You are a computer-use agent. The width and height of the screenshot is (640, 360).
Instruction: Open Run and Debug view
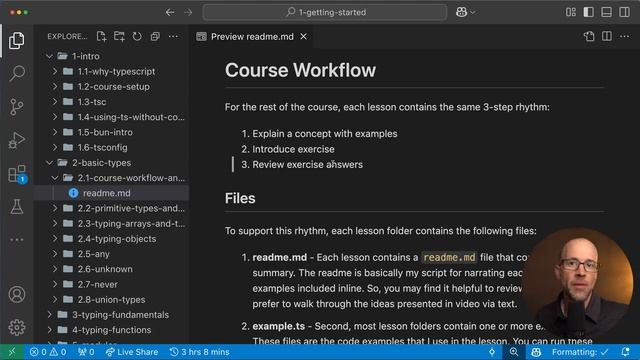click(17, 140)
